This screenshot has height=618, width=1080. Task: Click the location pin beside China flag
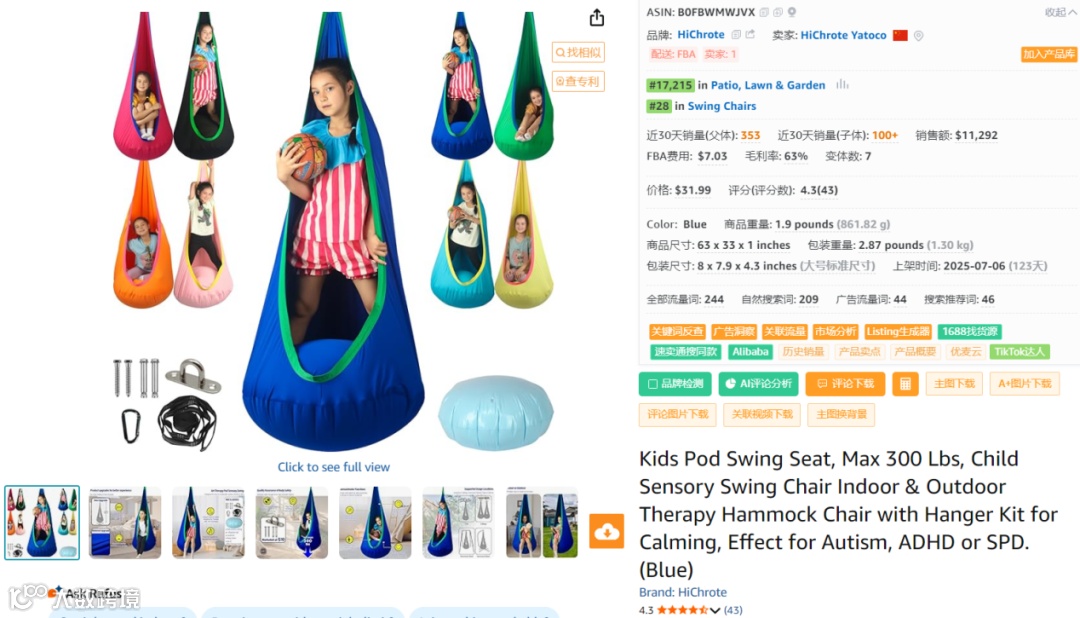tap(918, 35)
